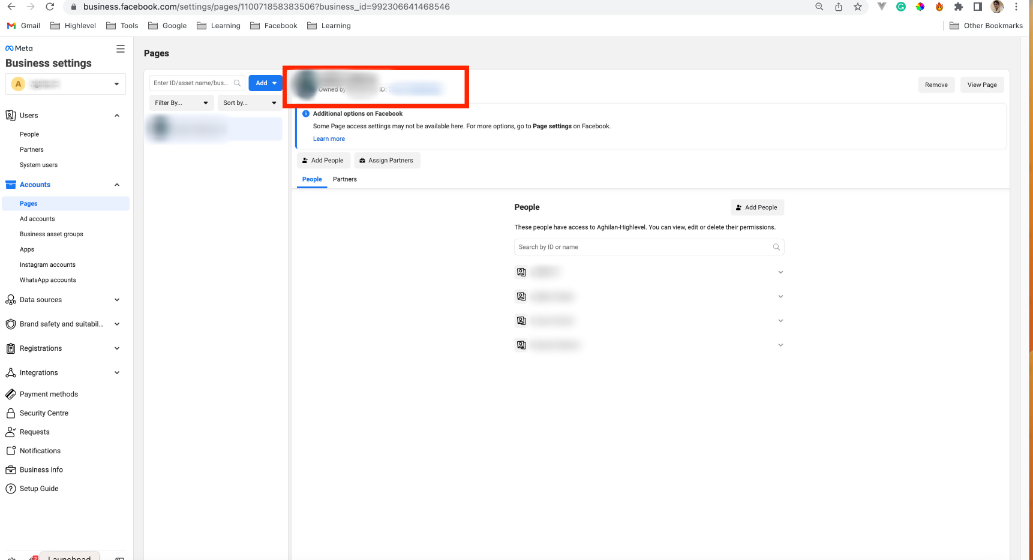Screen dimensions: 1033x560
Task: Switch to the Partners tab
Action: click(345, 179)
